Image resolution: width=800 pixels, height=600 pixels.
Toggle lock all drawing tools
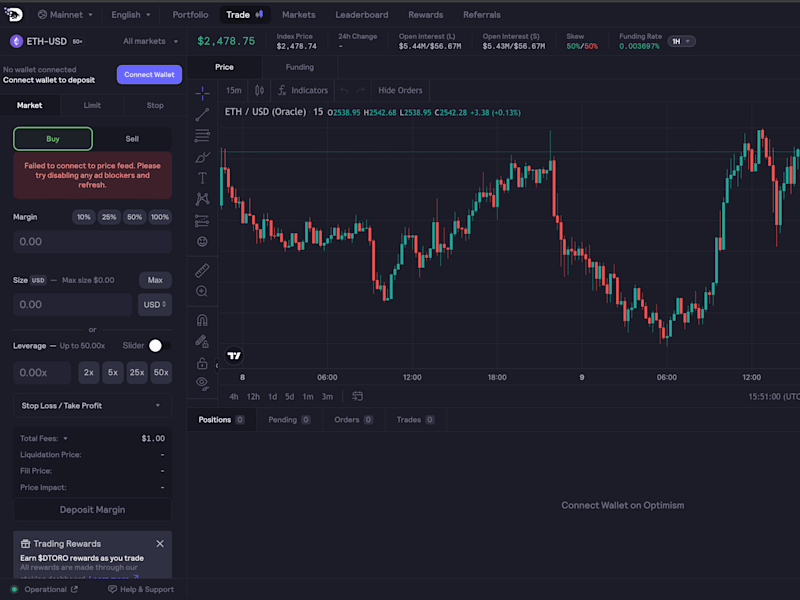click(x=202, y=363)
